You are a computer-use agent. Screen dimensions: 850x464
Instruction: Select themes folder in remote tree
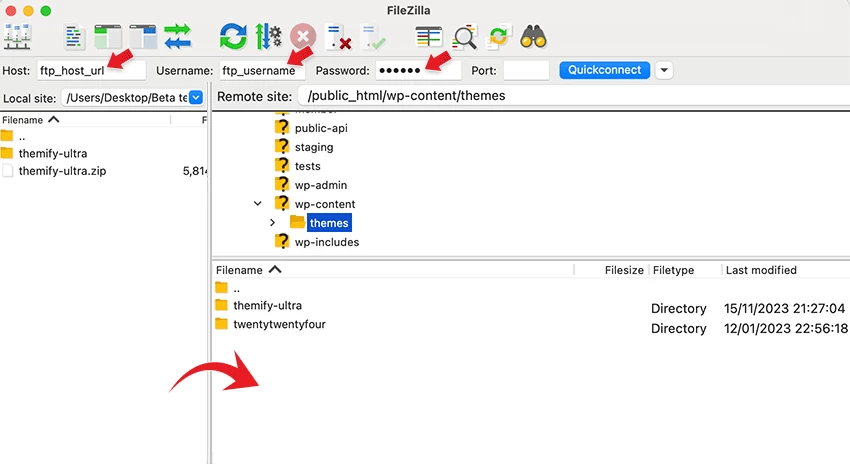[x=329, y=223]
